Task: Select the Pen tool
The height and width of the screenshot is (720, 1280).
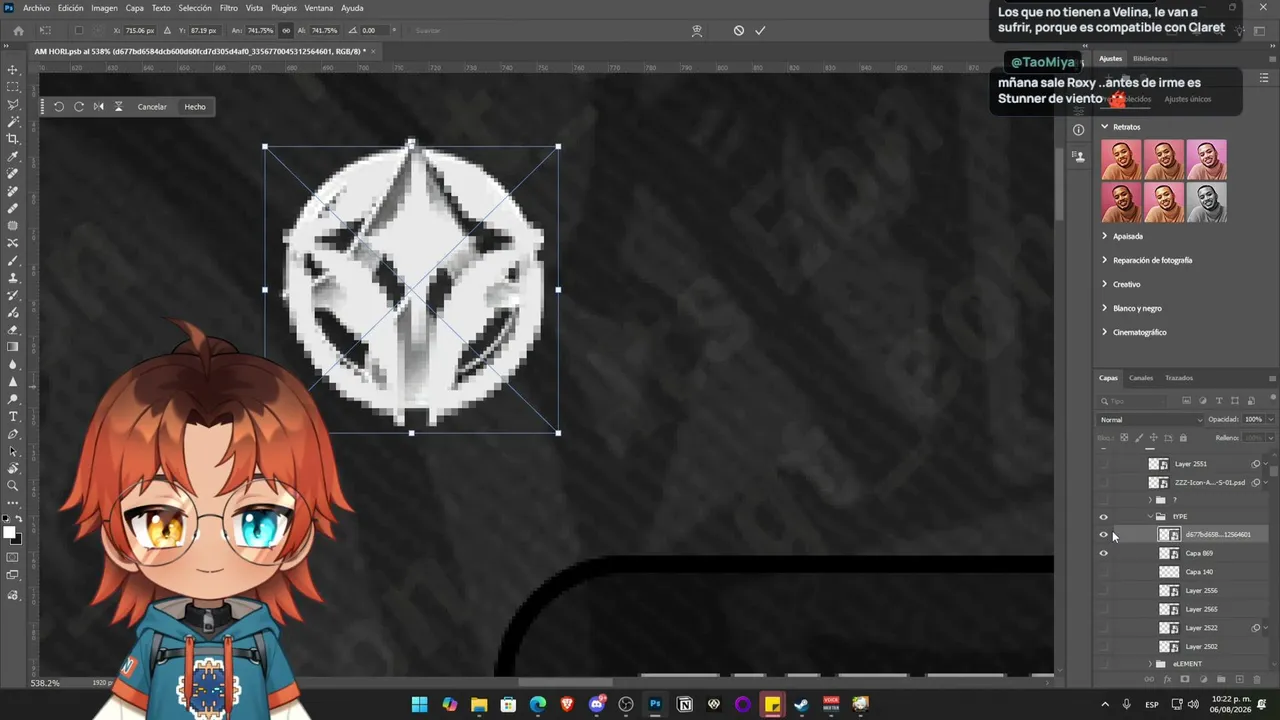Action: coord(13,434)
